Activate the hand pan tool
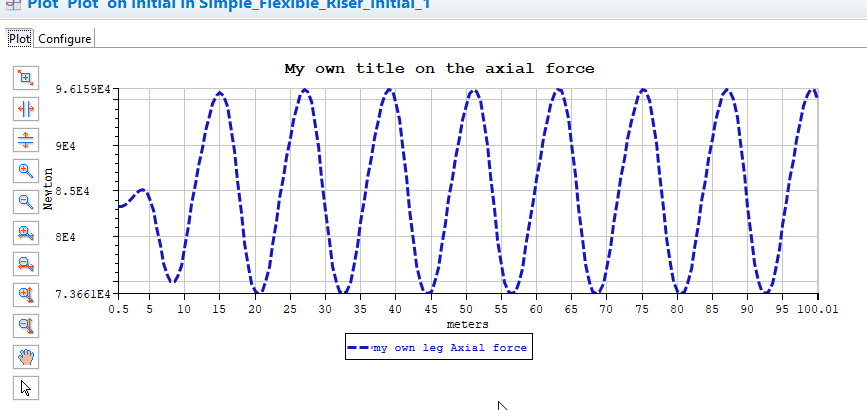This screenshot has width=867, height=410. (27, 356)
